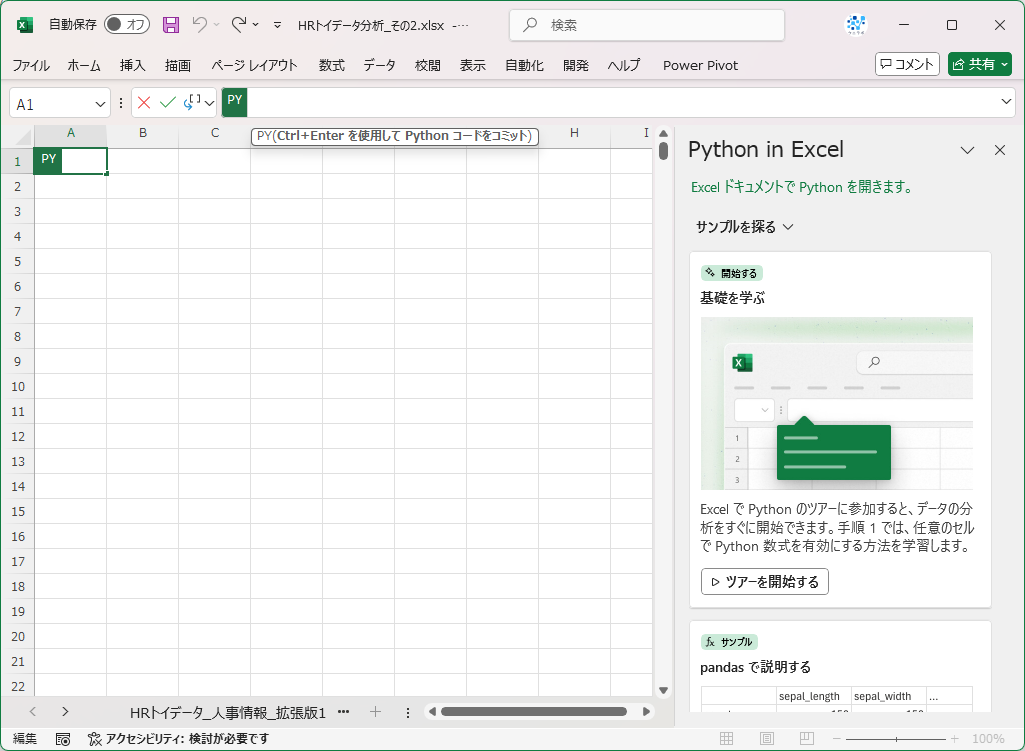The image size is (1025, 751).
Task: Click the 共有 share button
Action: [979, 64]
